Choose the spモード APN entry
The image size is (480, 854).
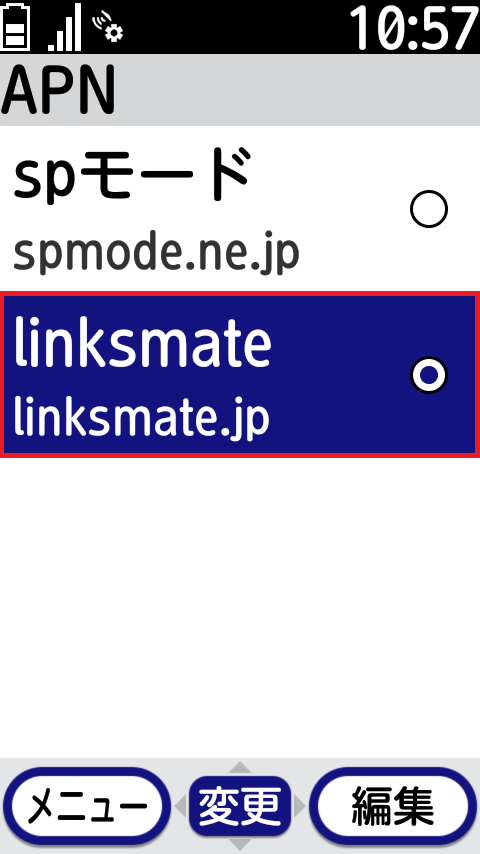click(240, 209)
